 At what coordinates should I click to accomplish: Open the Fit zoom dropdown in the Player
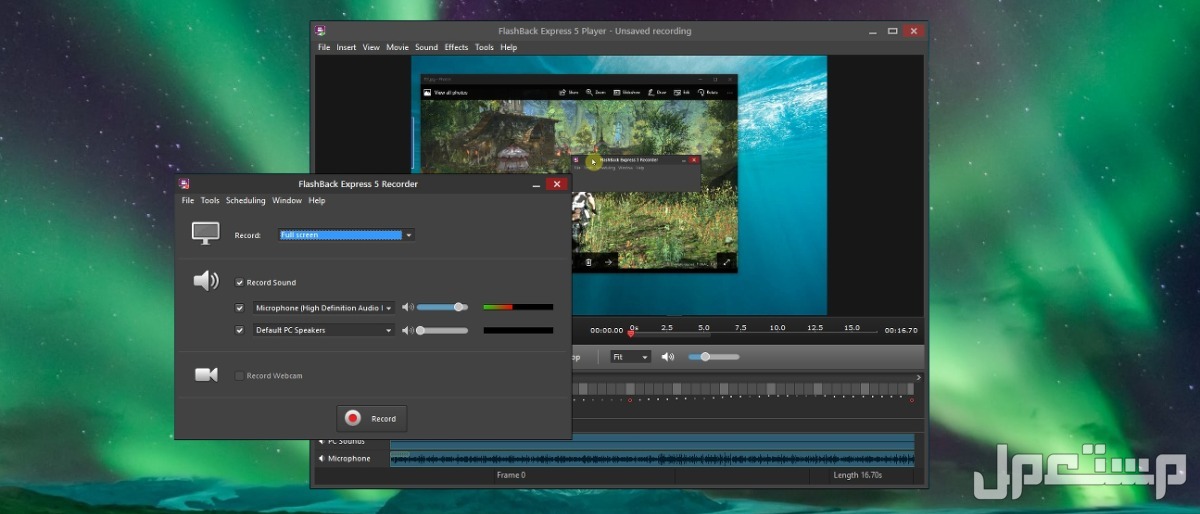point(631,357)
